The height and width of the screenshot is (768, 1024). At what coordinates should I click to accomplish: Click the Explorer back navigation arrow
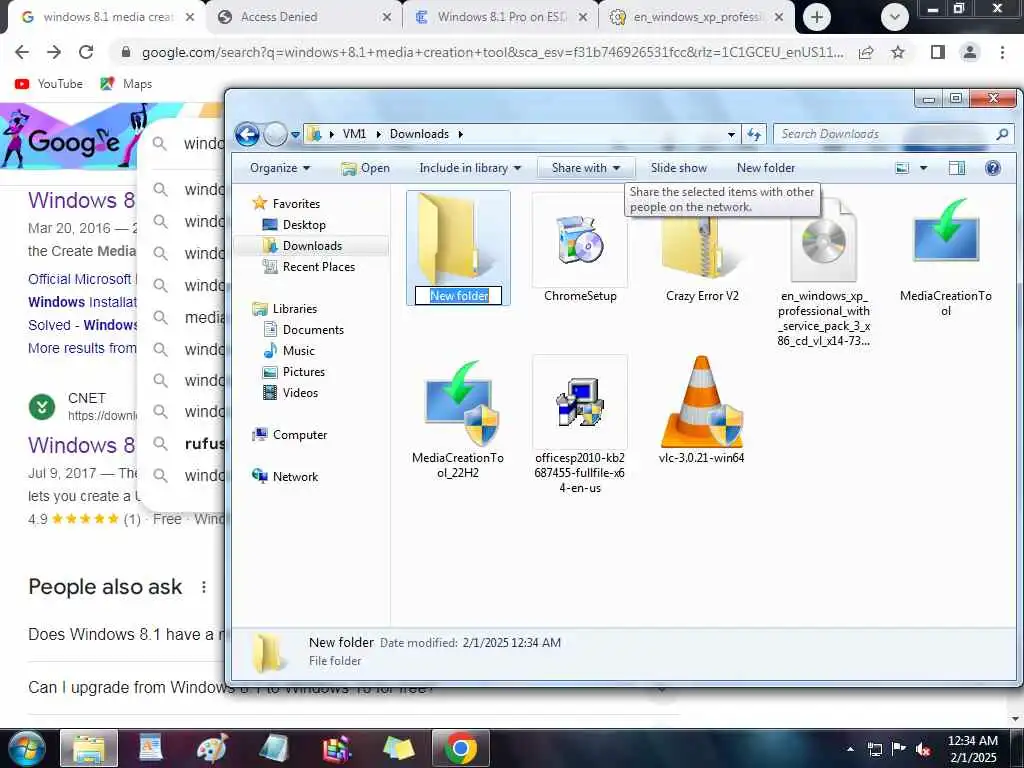tap(248, 135)
